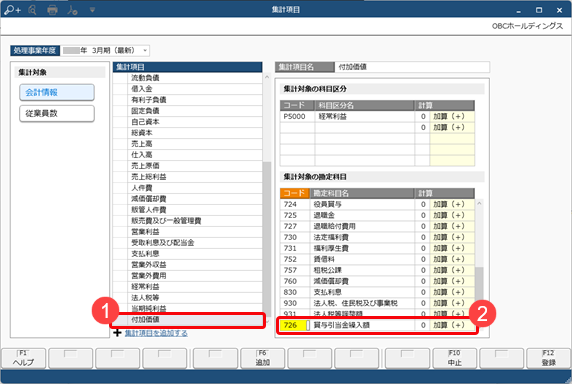Click account code 760 cell
The image size is (572, 384).
pyautogui.click(x=295, y=281)
